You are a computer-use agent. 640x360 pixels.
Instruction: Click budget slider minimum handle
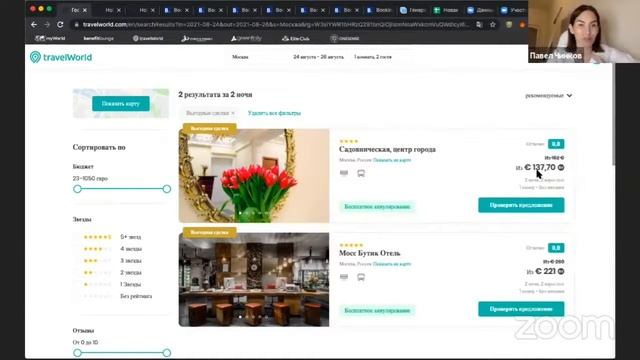[x=77, y=189]
